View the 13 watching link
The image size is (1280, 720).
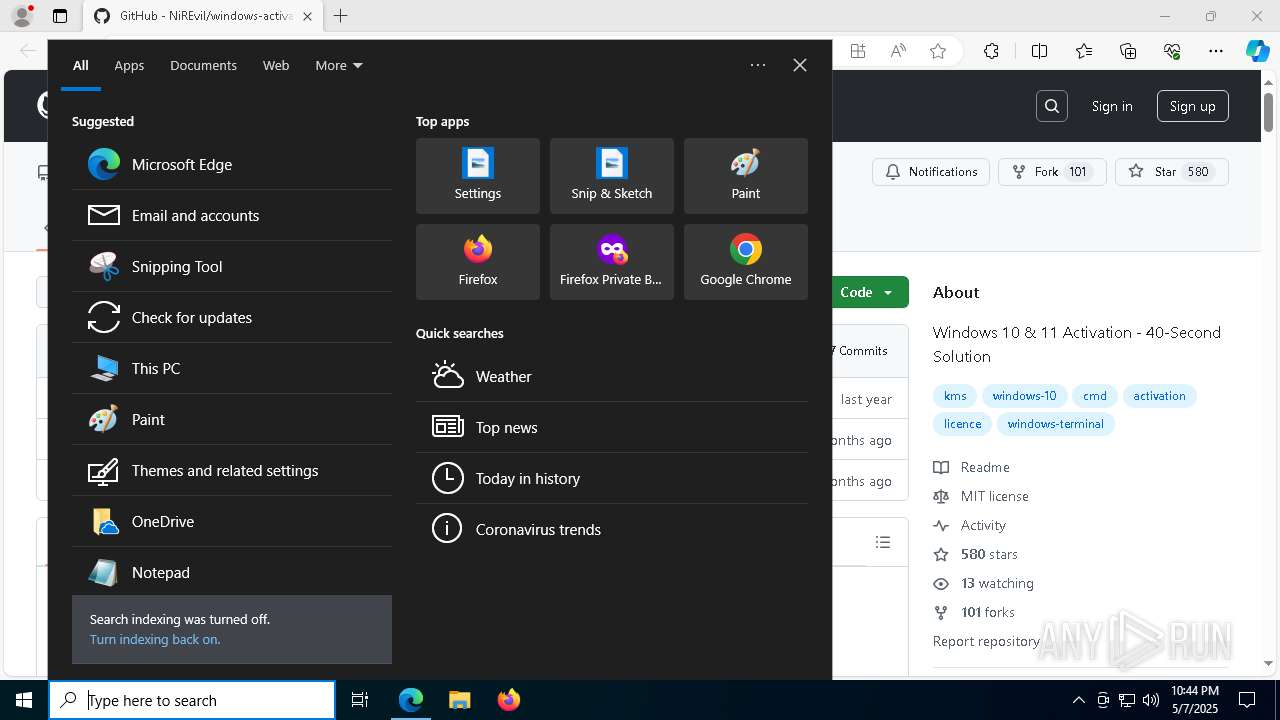[984, 583]
